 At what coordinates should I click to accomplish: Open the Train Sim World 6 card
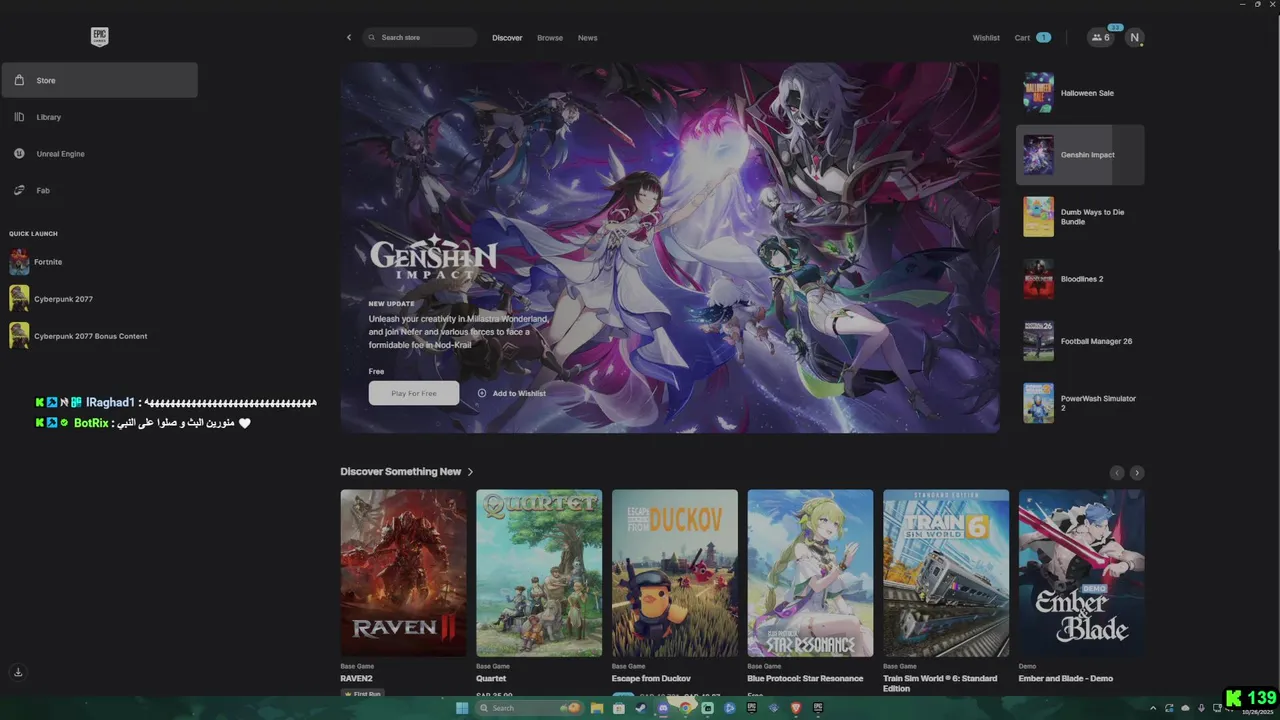(946, 573)
